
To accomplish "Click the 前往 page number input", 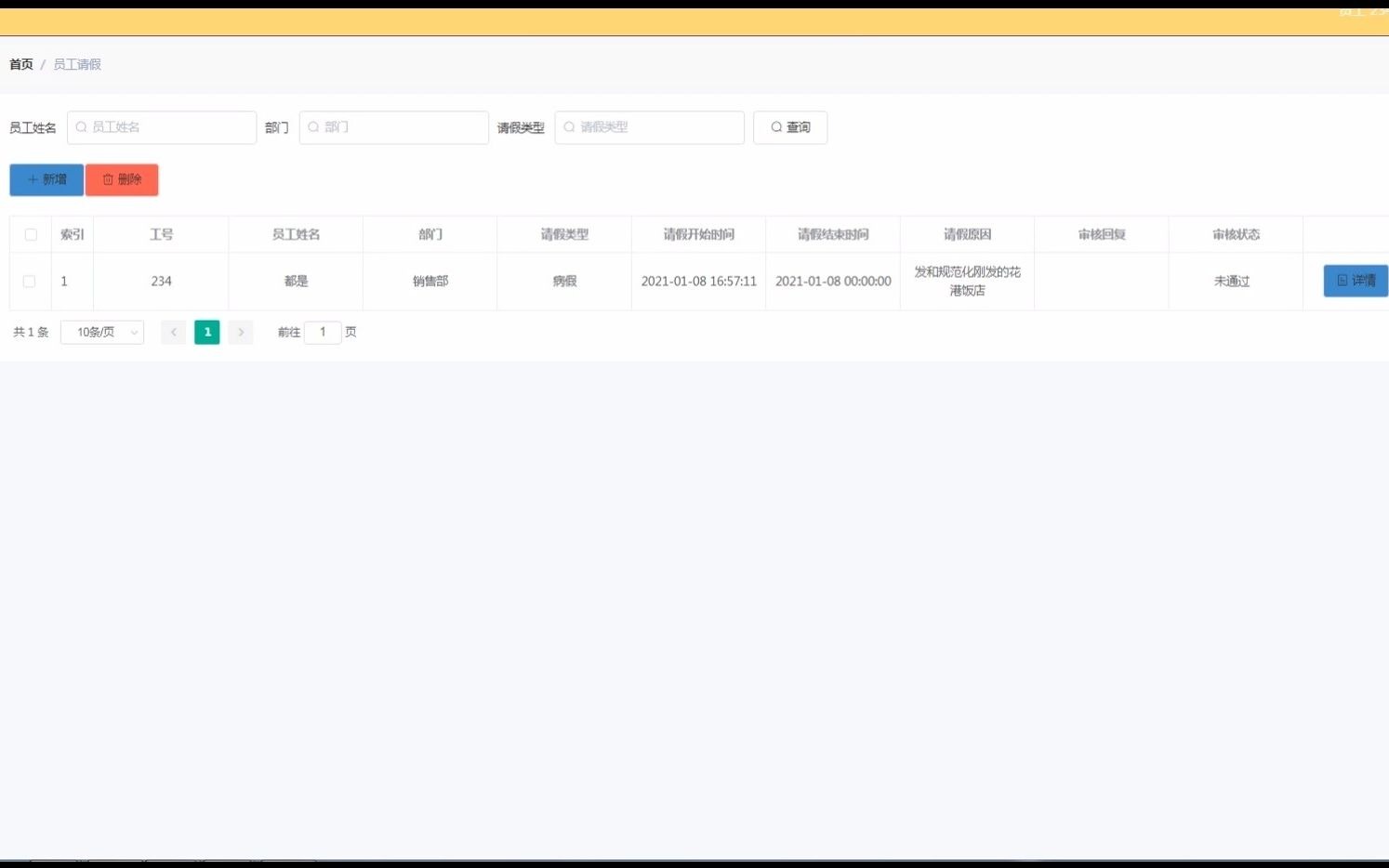I will click(323, 332).
